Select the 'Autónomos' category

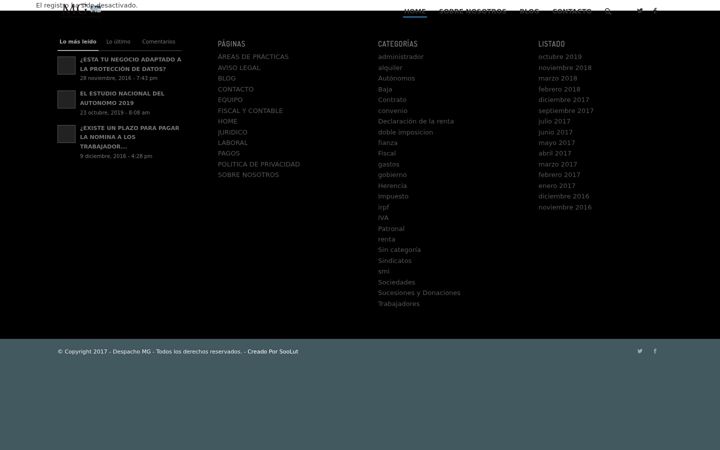coord(396,79)
